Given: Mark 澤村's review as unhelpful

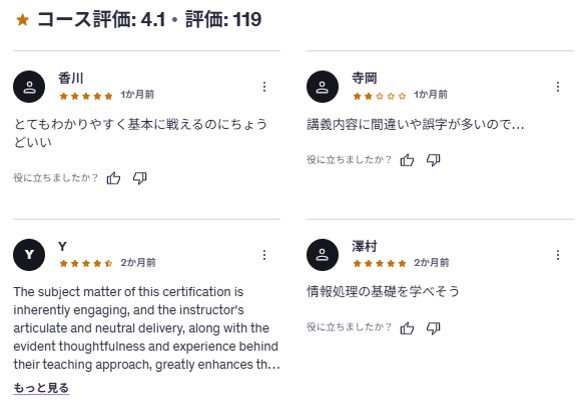Looking at the screenshot, I should coord(433,328).
